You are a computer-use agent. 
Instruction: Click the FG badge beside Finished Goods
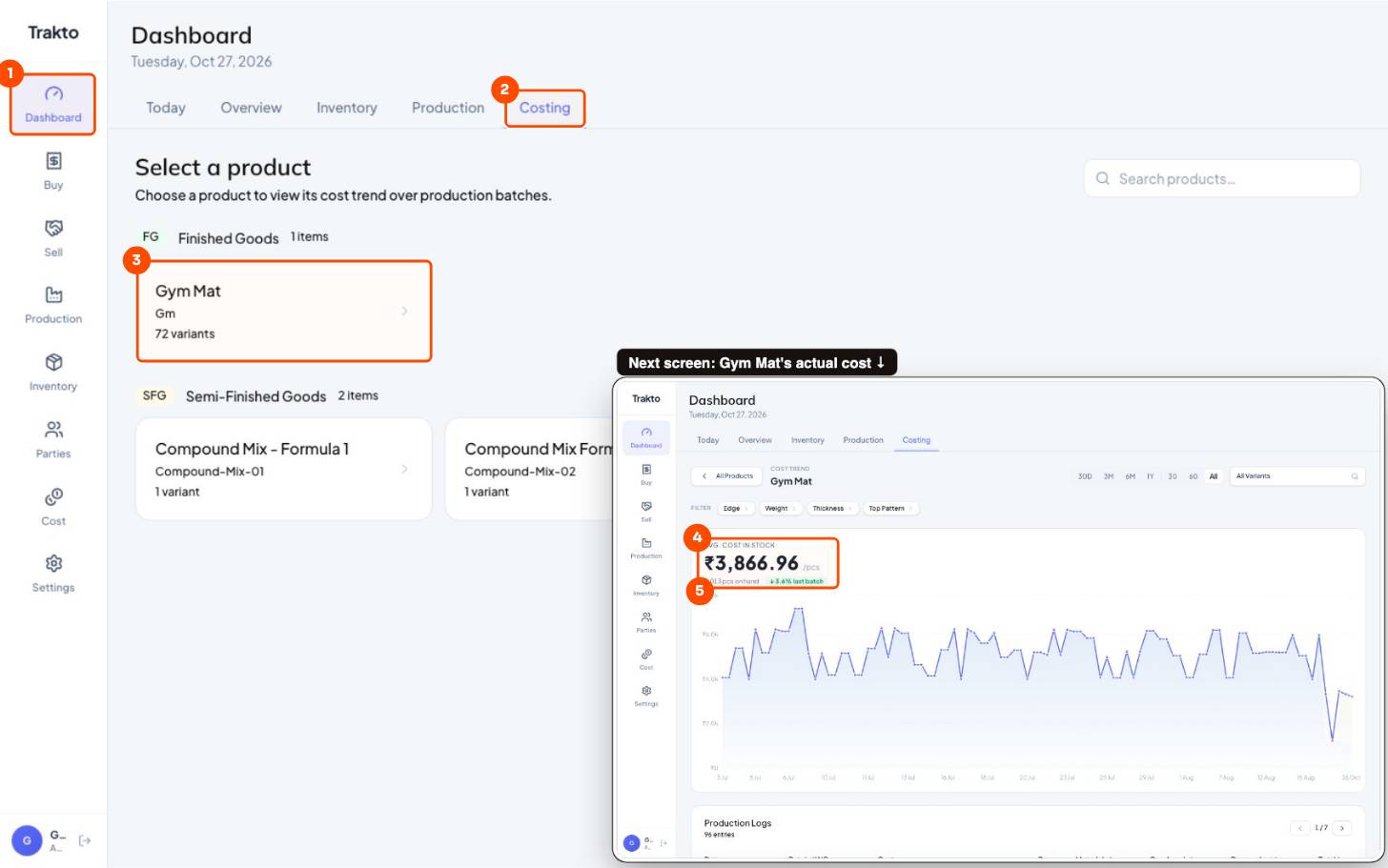[x=151, y=236]
